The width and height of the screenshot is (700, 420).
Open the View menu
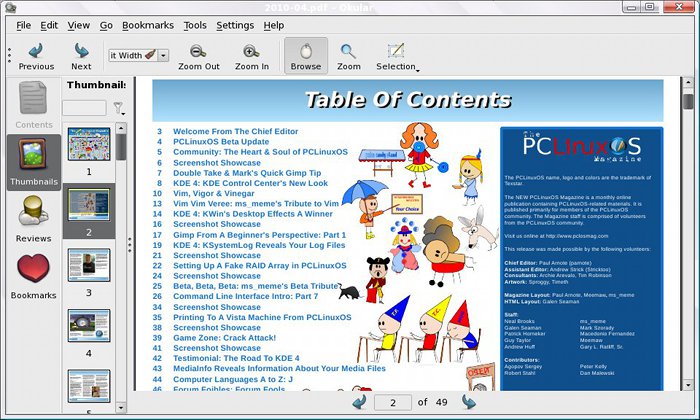click(79, 25)
